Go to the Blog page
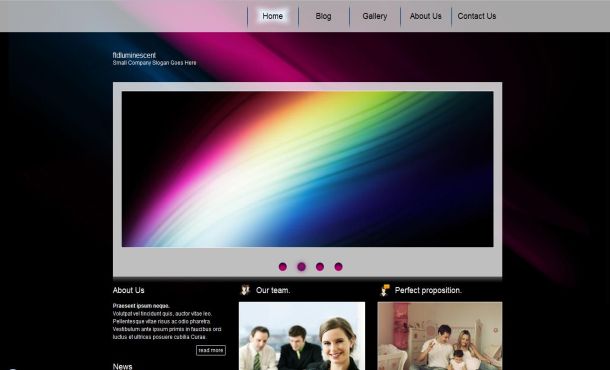The height and width of the screenshot is (370, 610). click(x=323, y=16)
